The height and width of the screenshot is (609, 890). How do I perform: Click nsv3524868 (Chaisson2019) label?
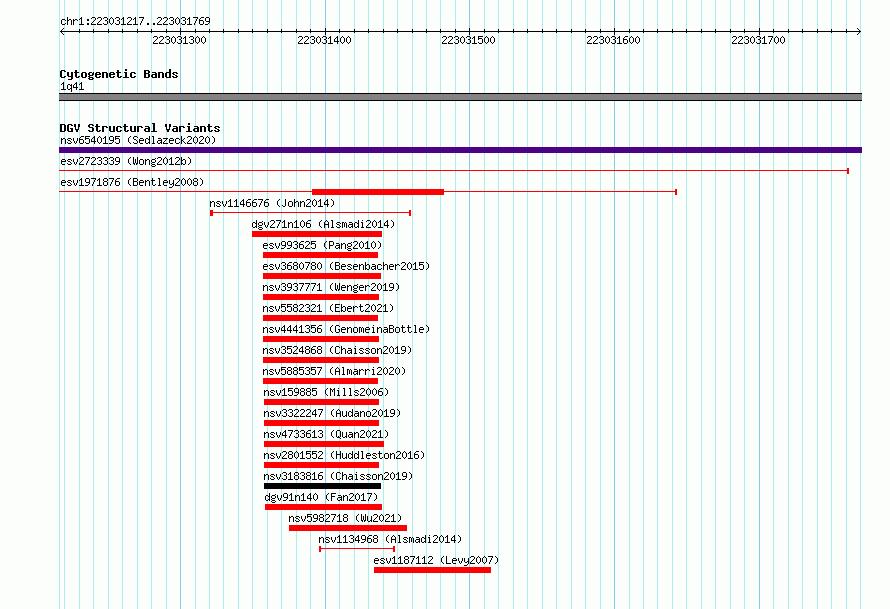337,350
